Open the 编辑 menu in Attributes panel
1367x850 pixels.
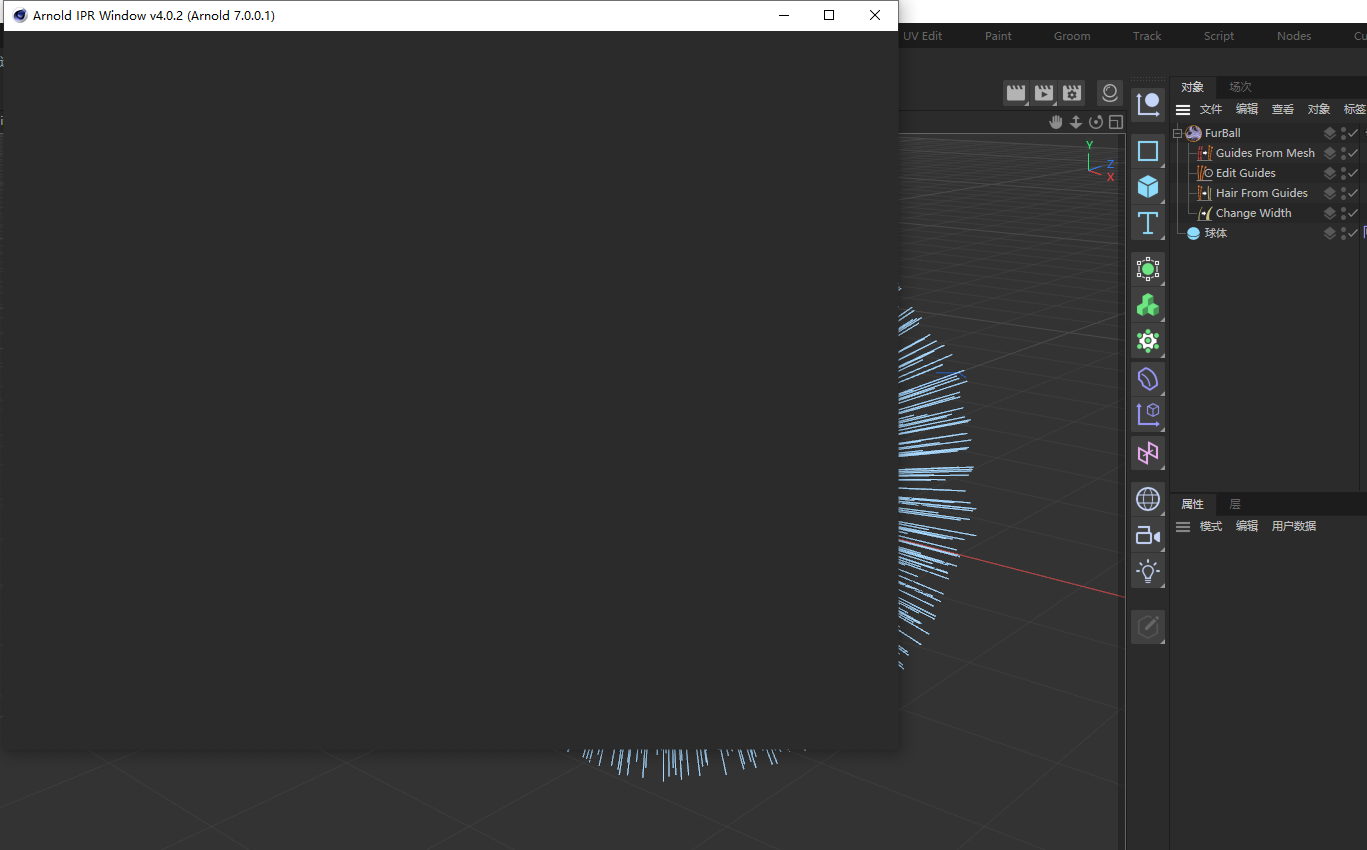pos(1247,527)
